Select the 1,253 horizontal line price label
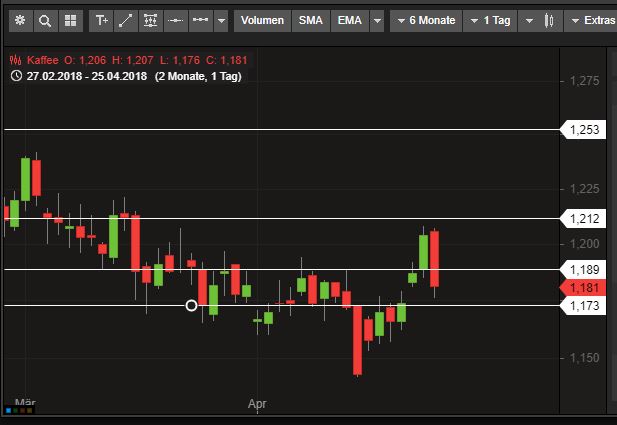This screenshot has width=617, height=425. 584,130
